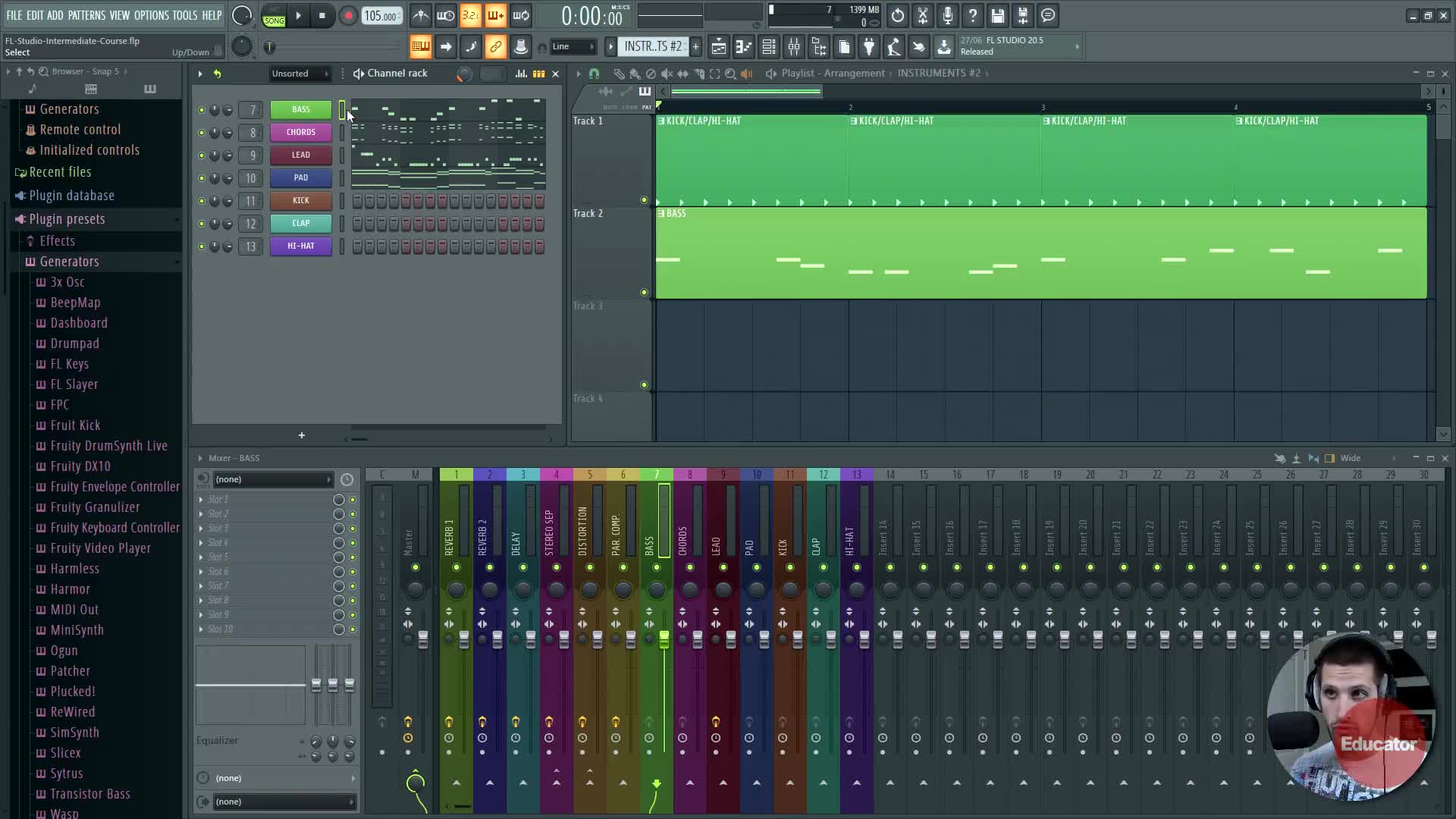Click the BASS mixer track volume fader
Image resolution: width=1456 pixels, height=819 pixels.
(664, 639)
